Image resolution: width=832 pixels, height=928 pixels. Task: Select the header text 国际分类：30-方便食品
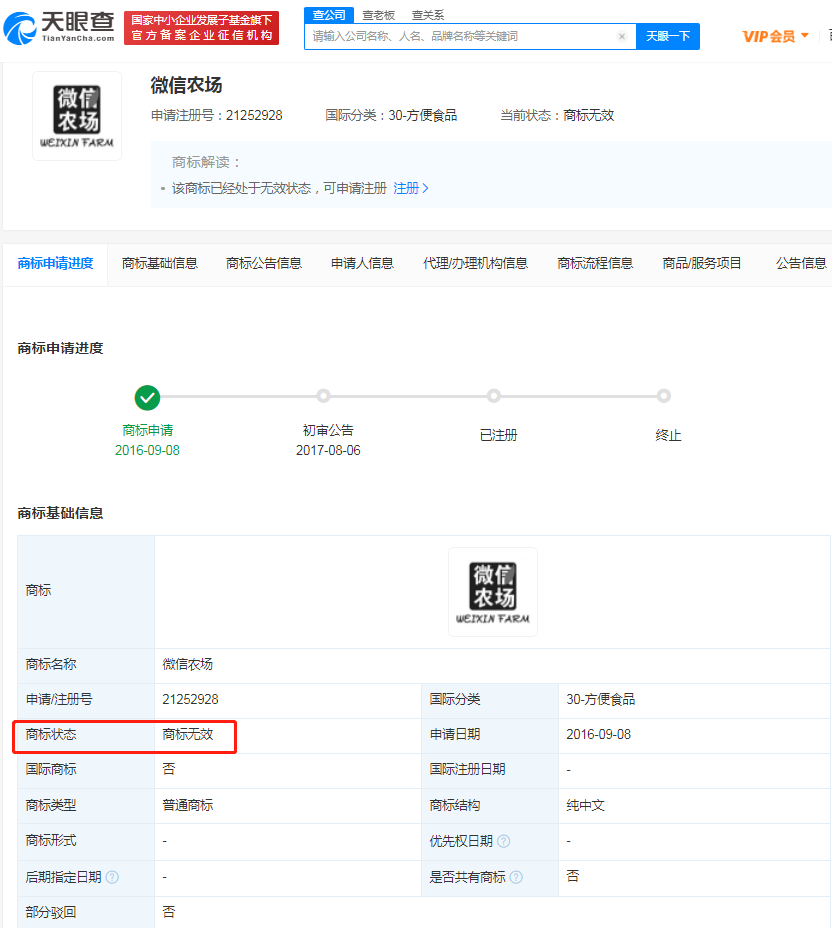(391, 115)
